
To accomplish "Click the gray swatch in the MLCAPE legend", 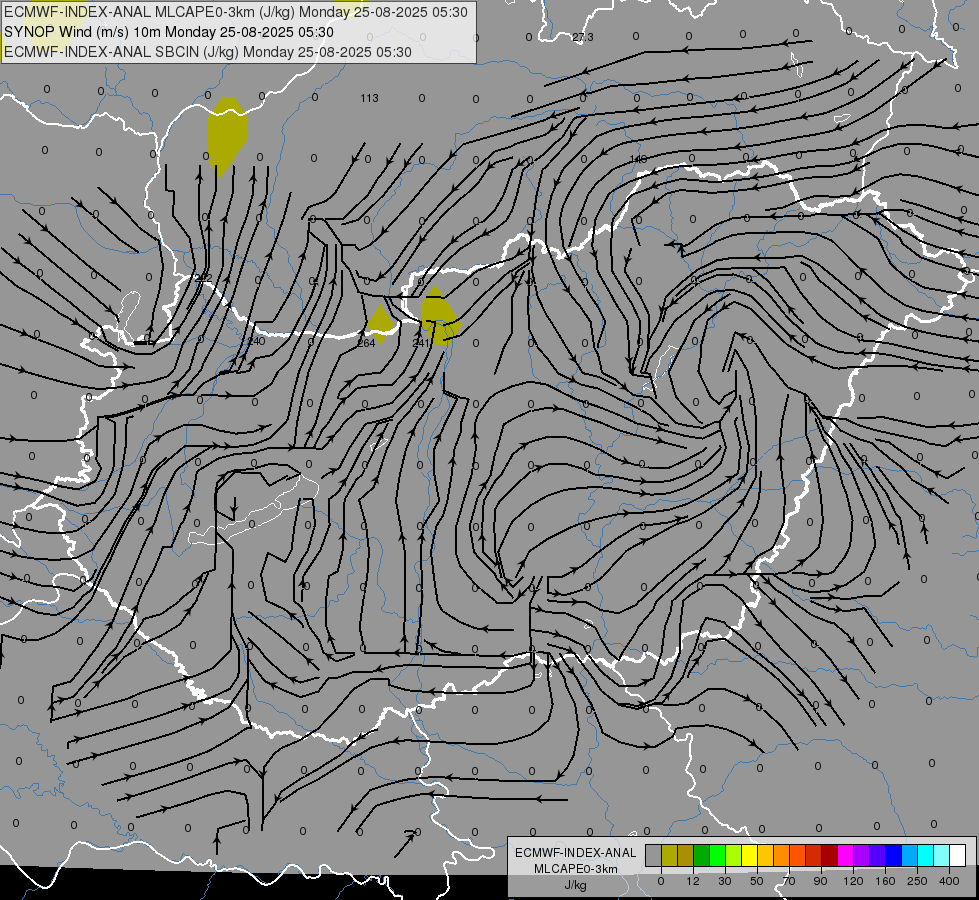I will pos(653,855).
